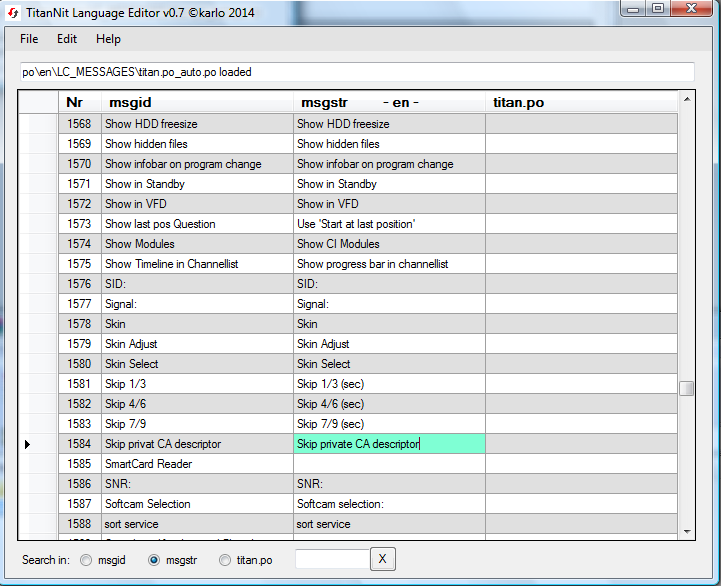Viewport: 721px width, 586px height.
Task: Click the X button to clear search
Action: coord(383,560)
